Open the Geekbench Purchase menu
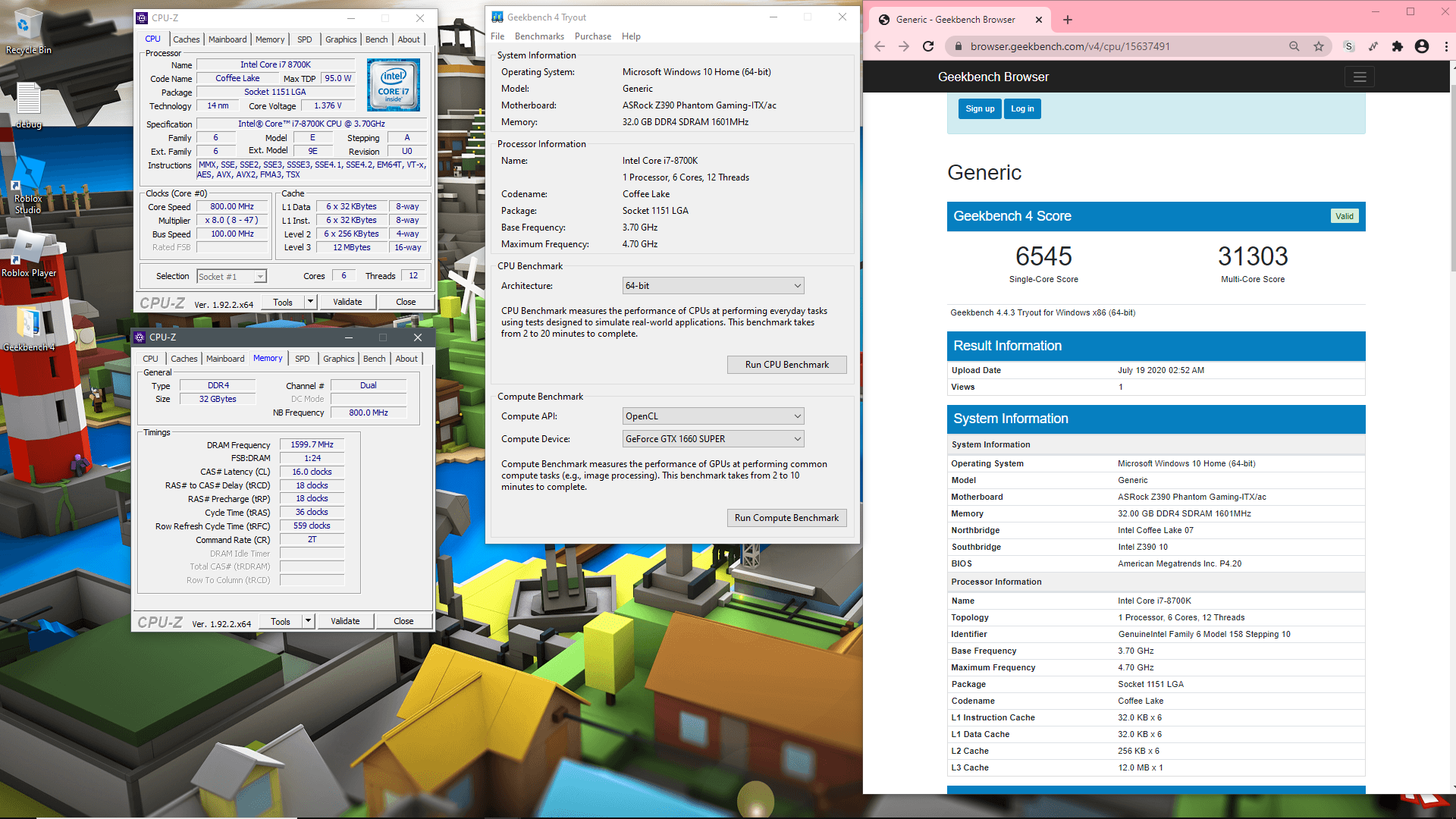The height and width of the screenshot is (819, 1456). click(592, 36)
